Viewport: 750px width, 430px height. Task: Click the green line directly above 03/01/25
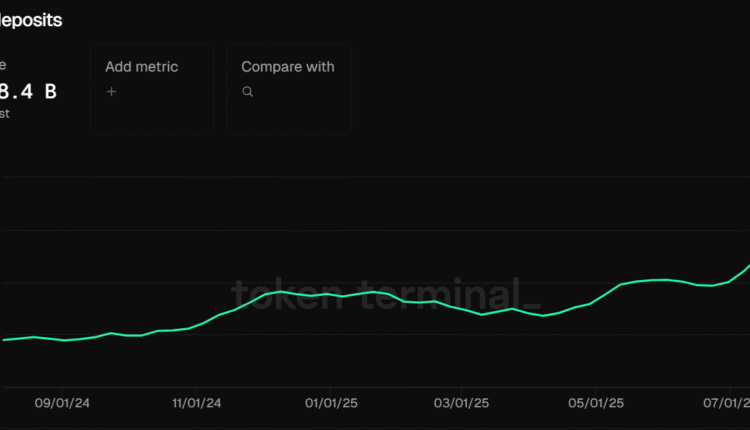(461, 309)
